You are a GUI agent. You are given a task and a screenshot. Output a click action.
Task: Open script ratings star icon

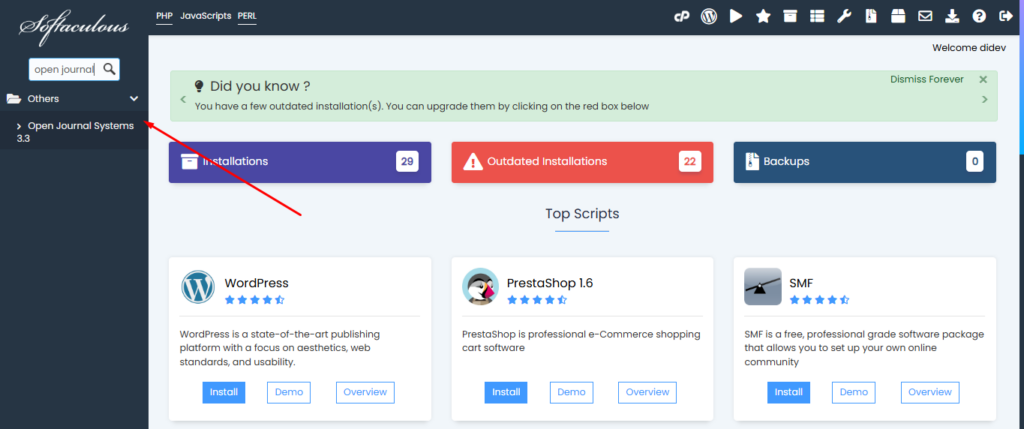pos(763,16)
